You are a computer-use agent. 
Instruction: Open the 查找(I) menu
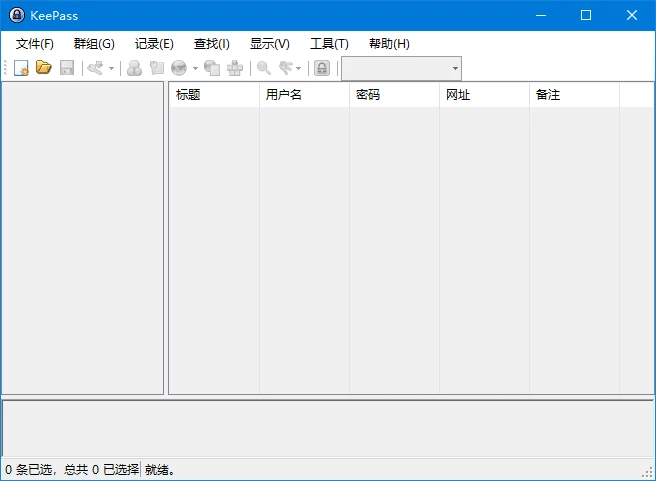212,43
